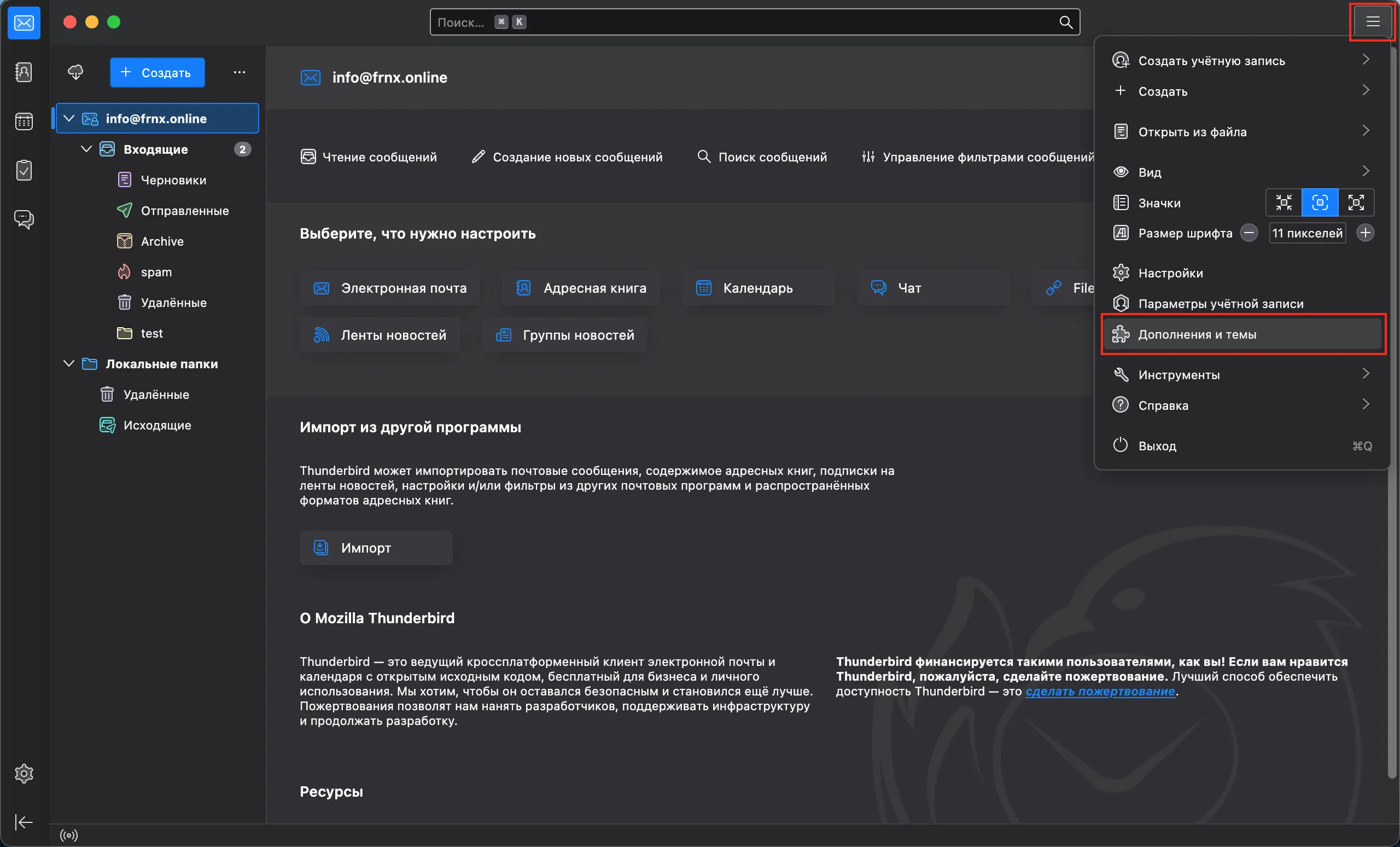Select the touch icon density option
Viewport: 1400px width, 847px height.
pyautogui.click(x=1356, y=202)
